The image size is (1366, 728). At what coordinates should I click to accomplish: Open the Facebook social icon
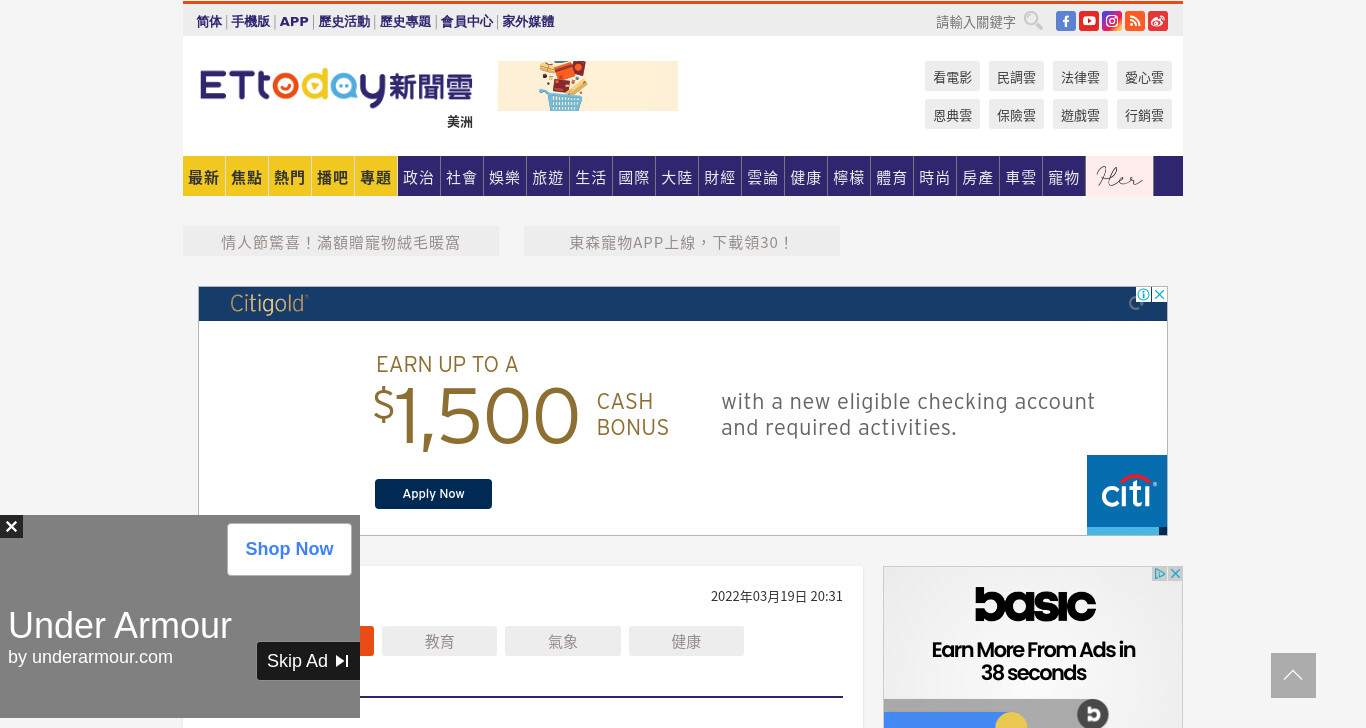[1066, 21]
